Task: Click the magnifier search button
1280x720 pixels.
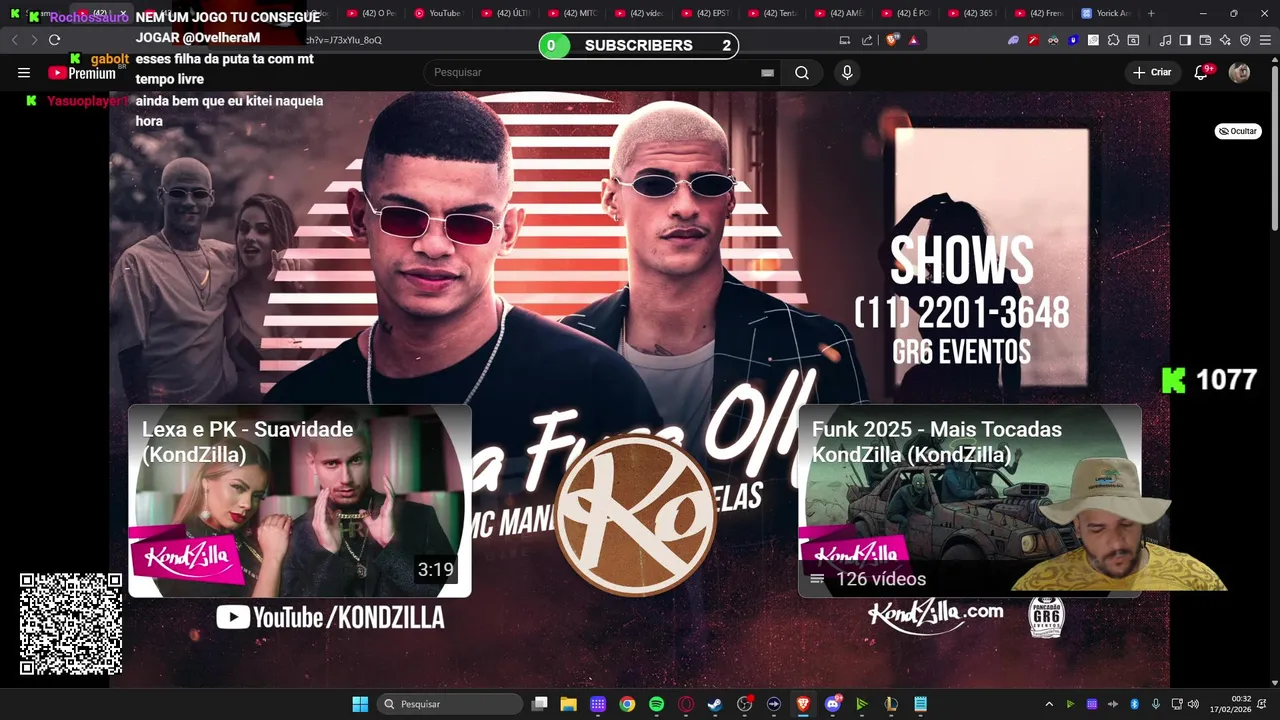Action: pos(802,72)
